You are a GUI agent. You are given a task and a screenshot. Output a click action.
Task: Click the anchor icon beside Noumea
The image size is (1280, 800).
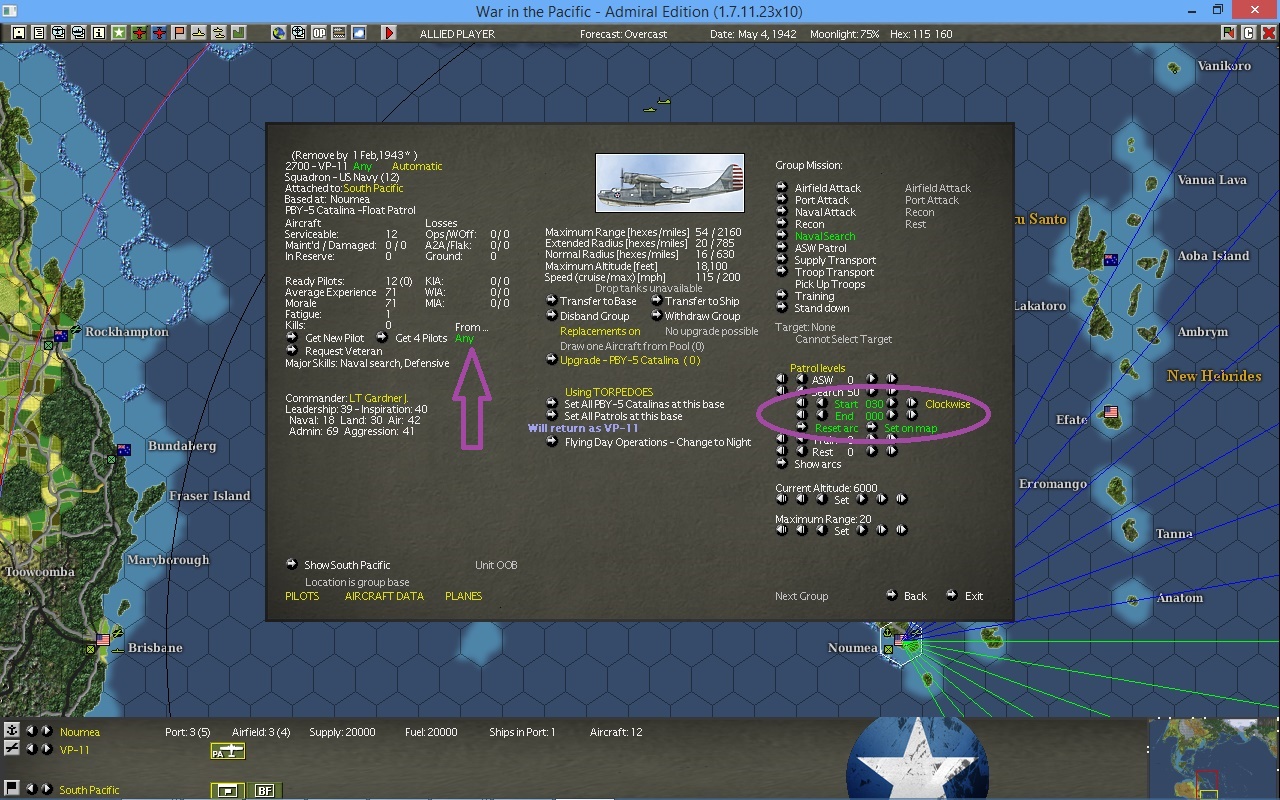click(x=11, y=731)
